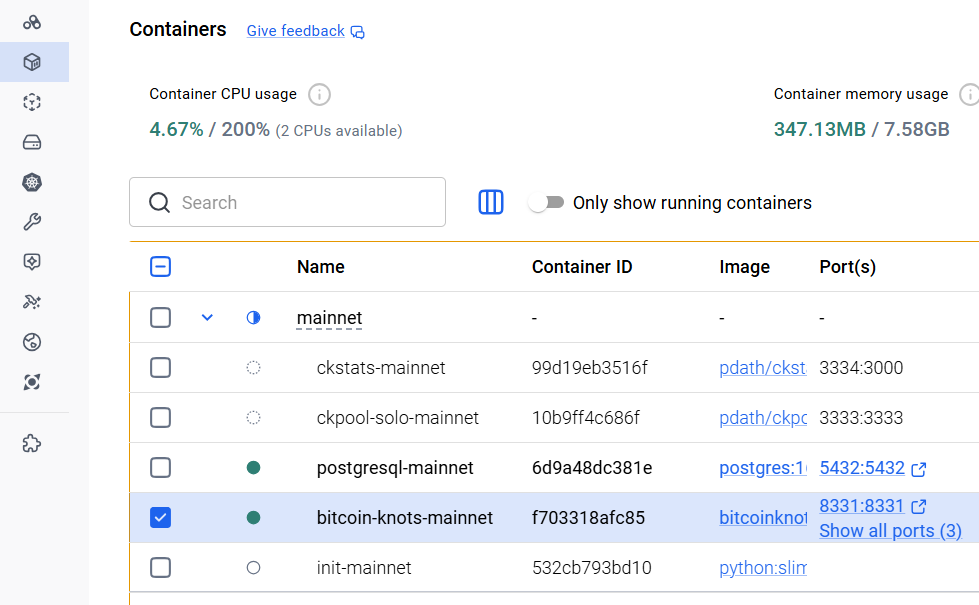
Task: Click the Name column header
Action: click(x=320, y=267)
